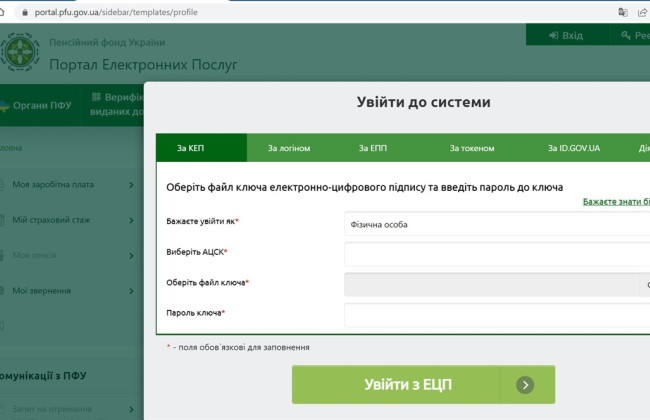Click the Портал Електронних Послуг title
Screen dimensions: 650x420
click(143, 65)
